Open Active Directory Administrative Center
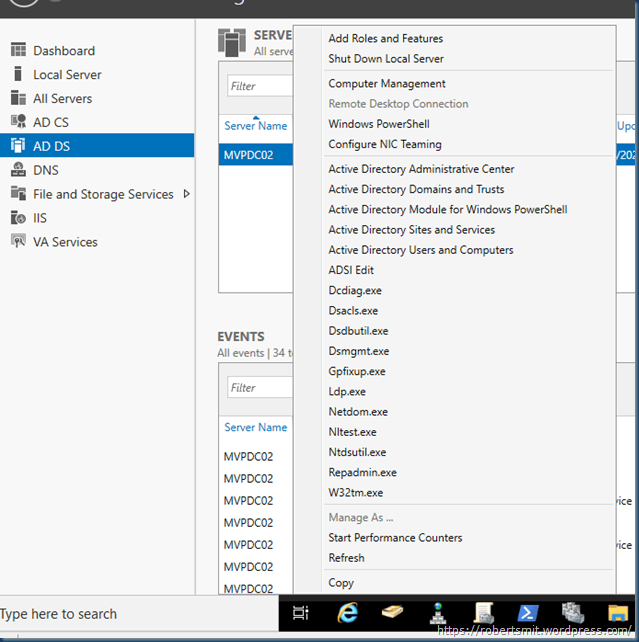 point(421,169)
